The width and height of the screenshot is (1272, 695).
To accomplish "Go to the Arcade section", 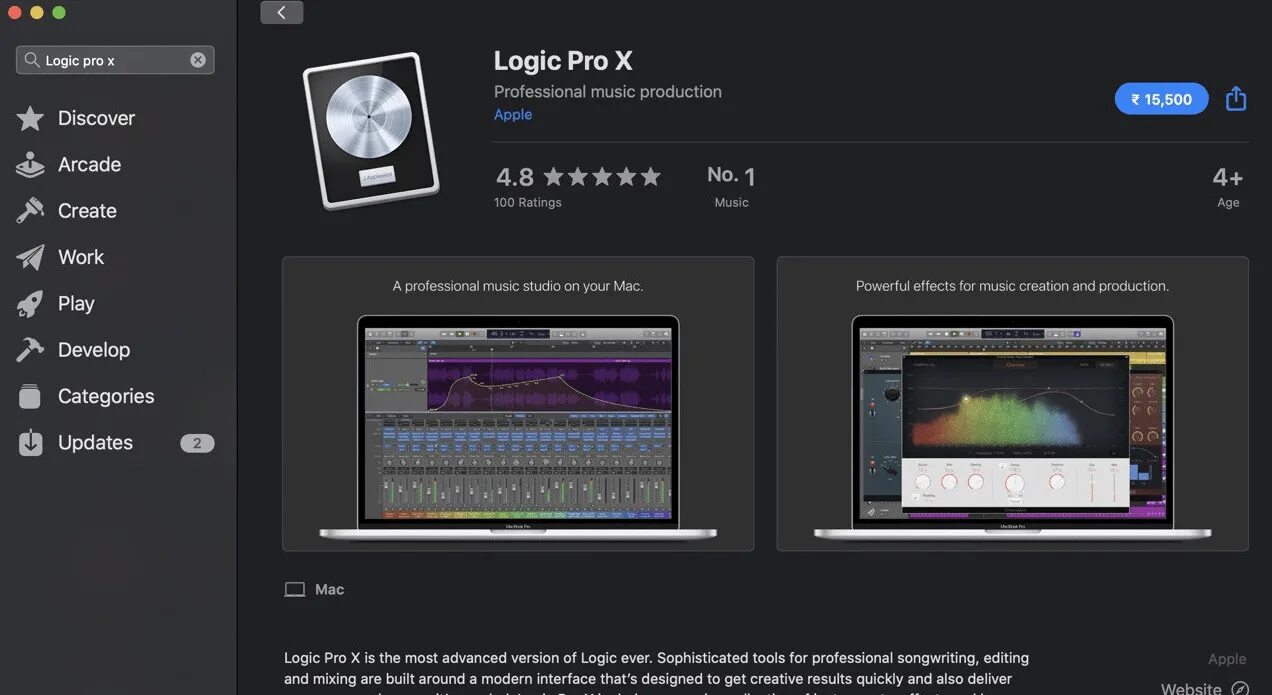I will click(89, 165).
